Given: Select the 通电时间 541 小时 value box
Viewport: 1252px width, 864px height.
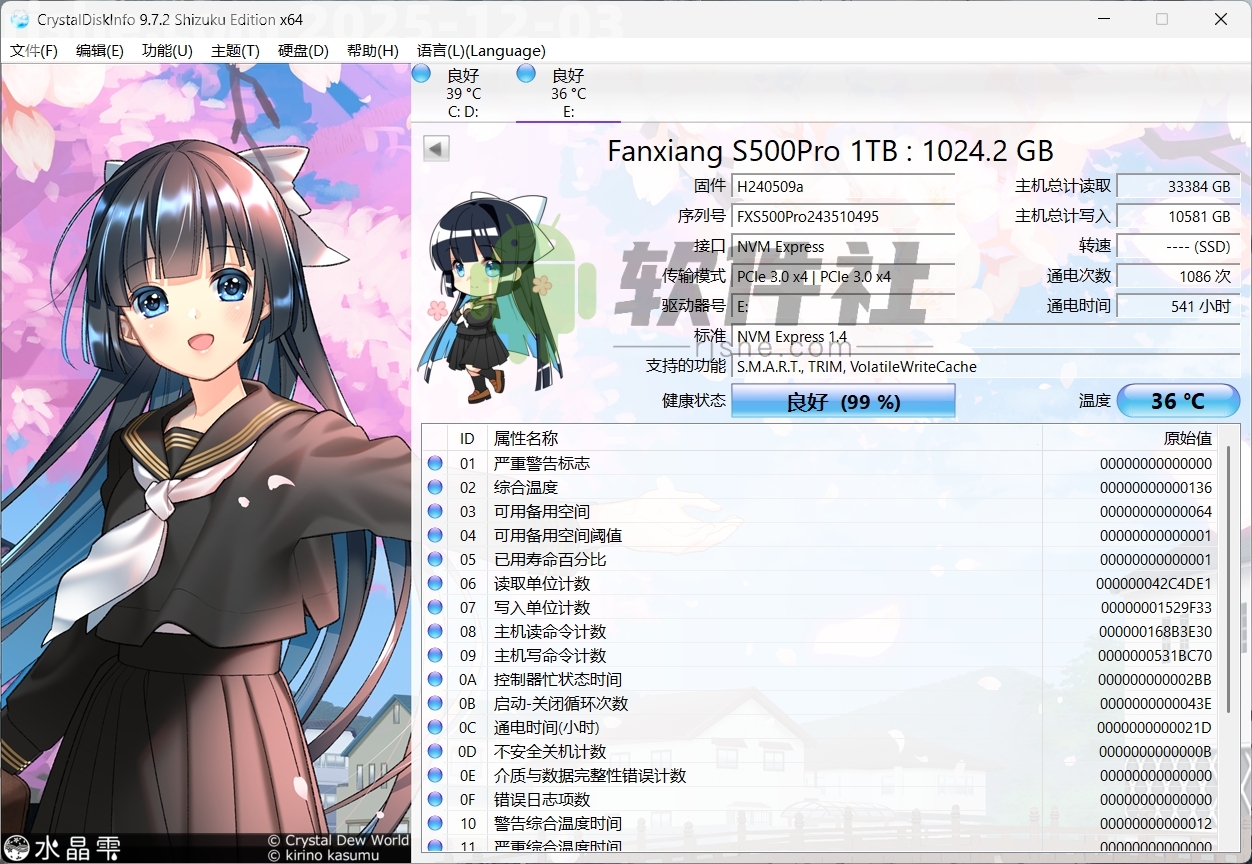Looking at the screenshot, I should coord(1178,306).
